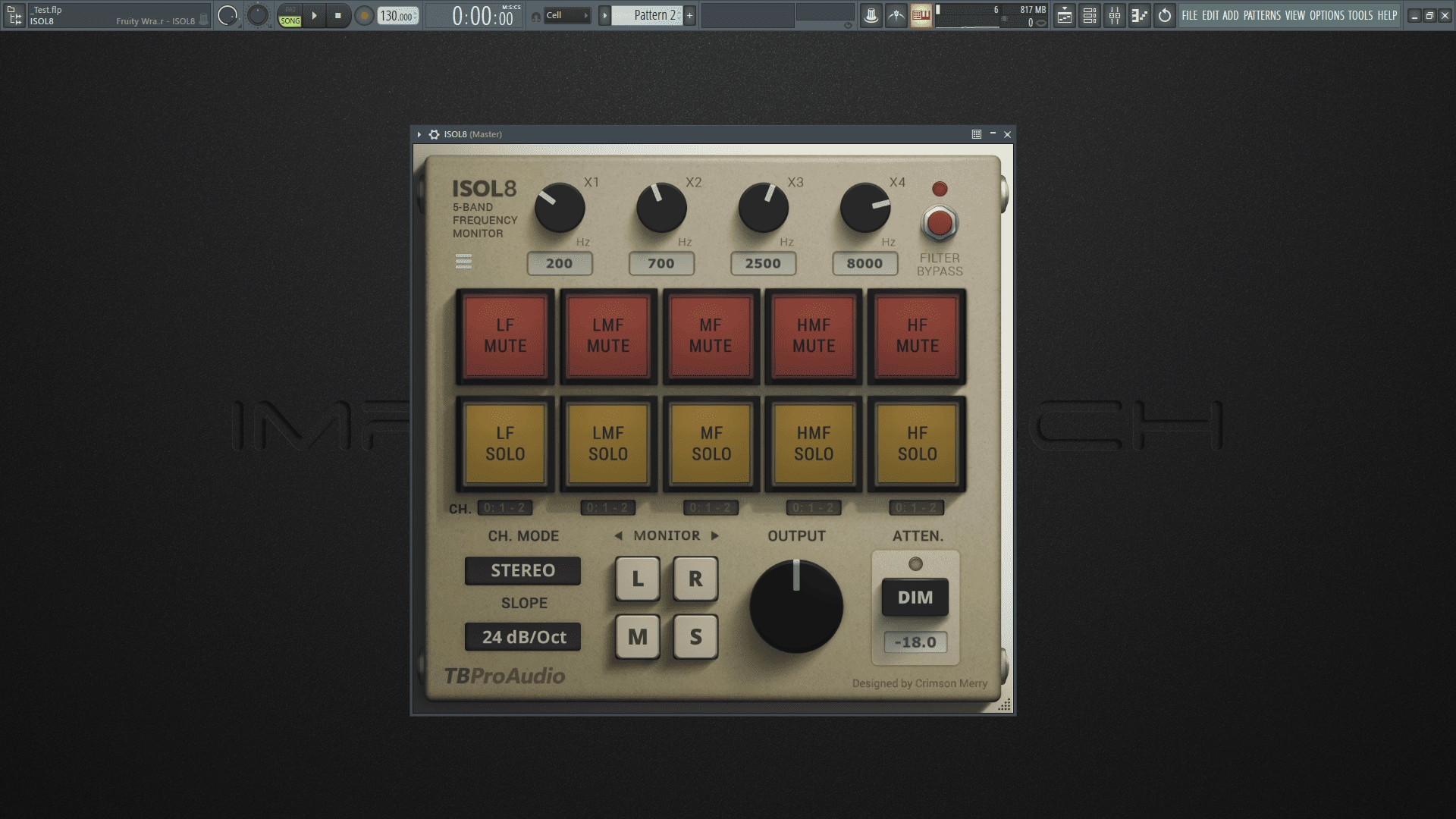Open the TOOLS menu
Image resolution: width=1456 pixels, height=819 pixels.
click(1360, 15)
